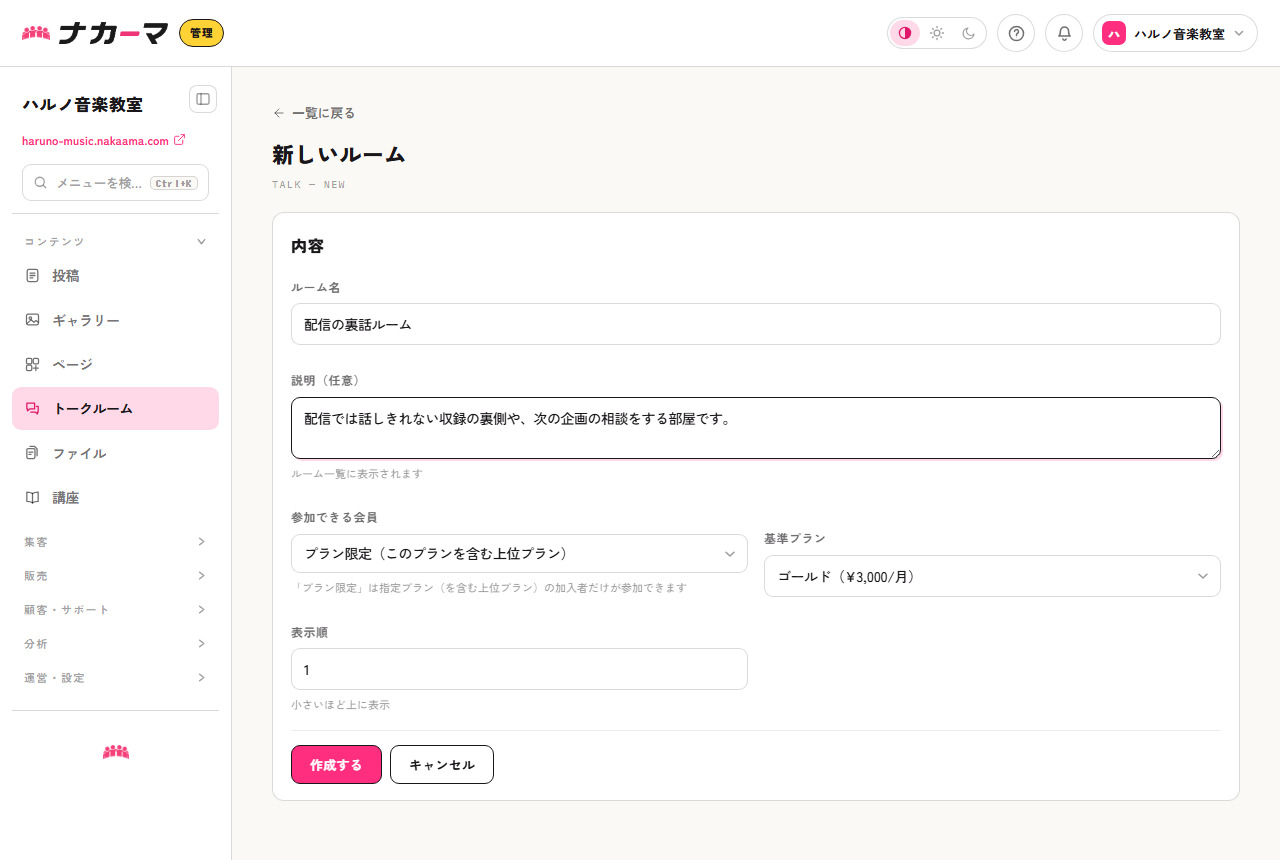Open 参加できる会員 dropdown
Screen dimensions: 1280x860
(x=519, y=553)
